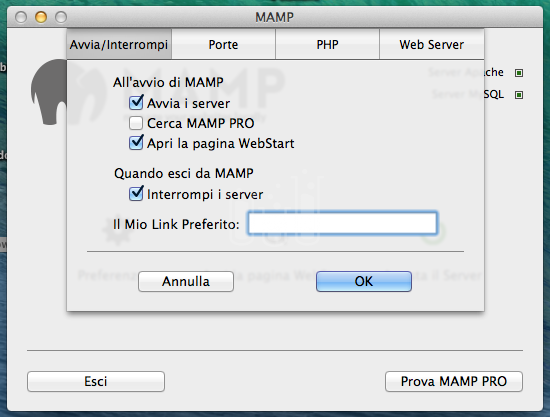
Task: Click the Quando esci da MAMP heading
Action: [x=184, y=173]
